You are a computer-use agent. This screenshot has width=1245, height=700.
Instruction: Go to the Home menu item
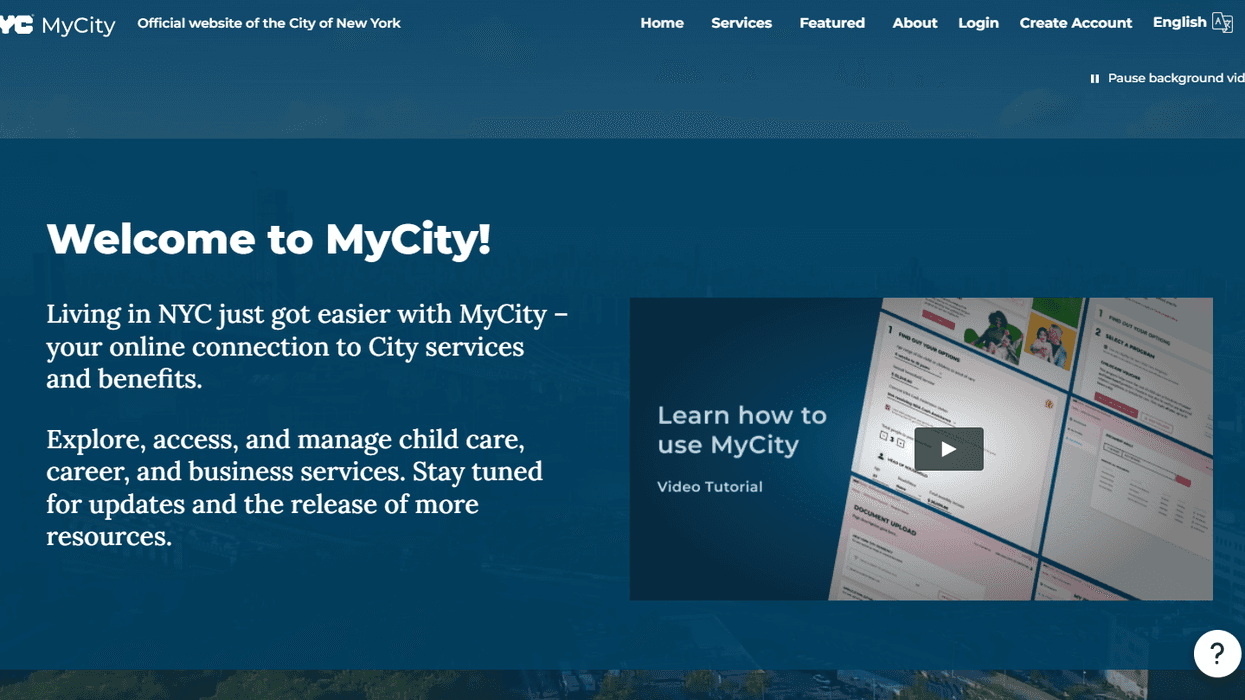(x=662, y=23)
